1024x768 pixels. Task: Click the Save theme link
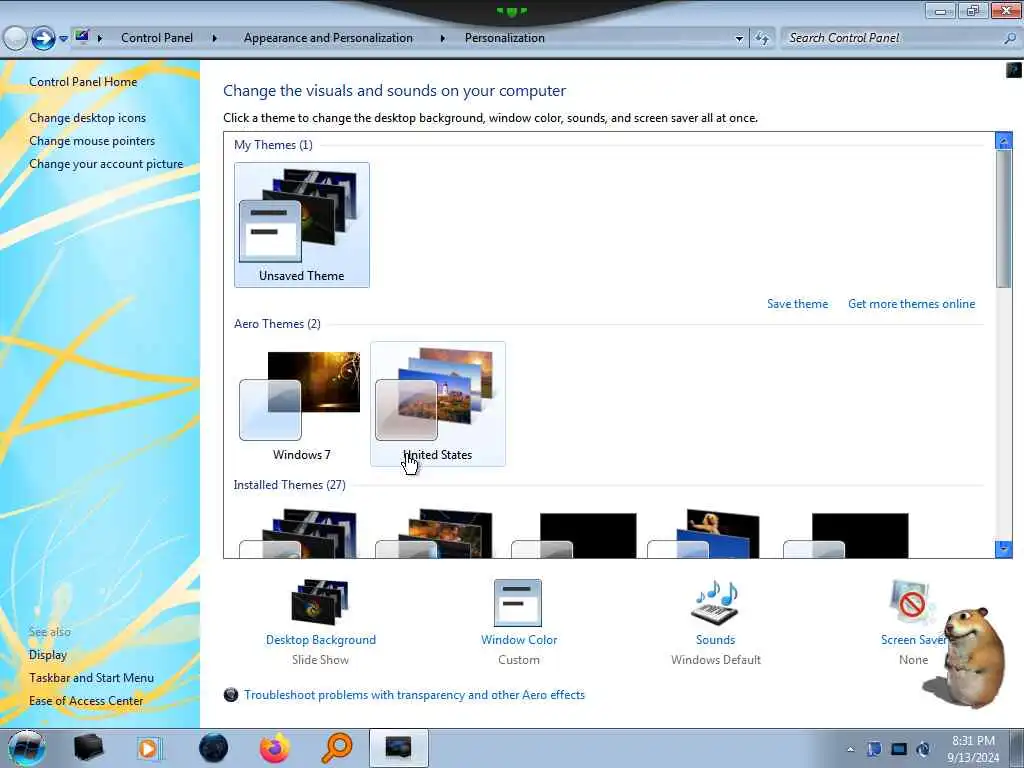coord(797,304)
